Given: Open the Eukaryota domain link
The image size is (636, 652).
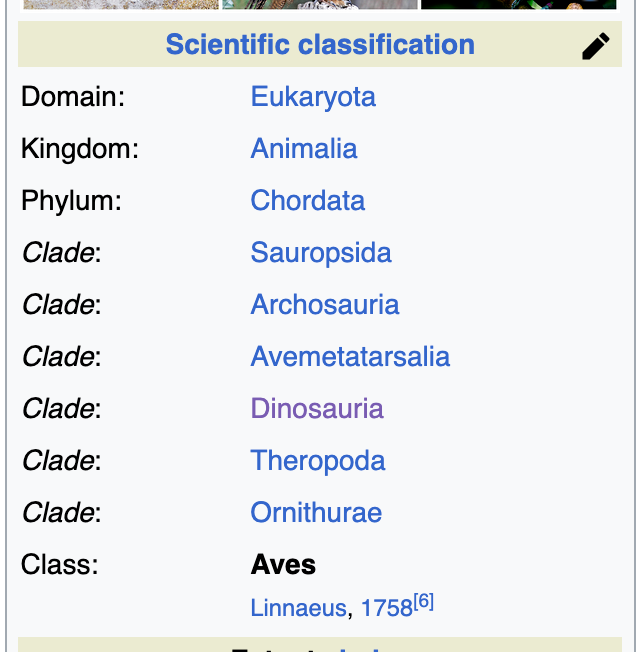Looking at the screenshot, I should coord(313,97).
